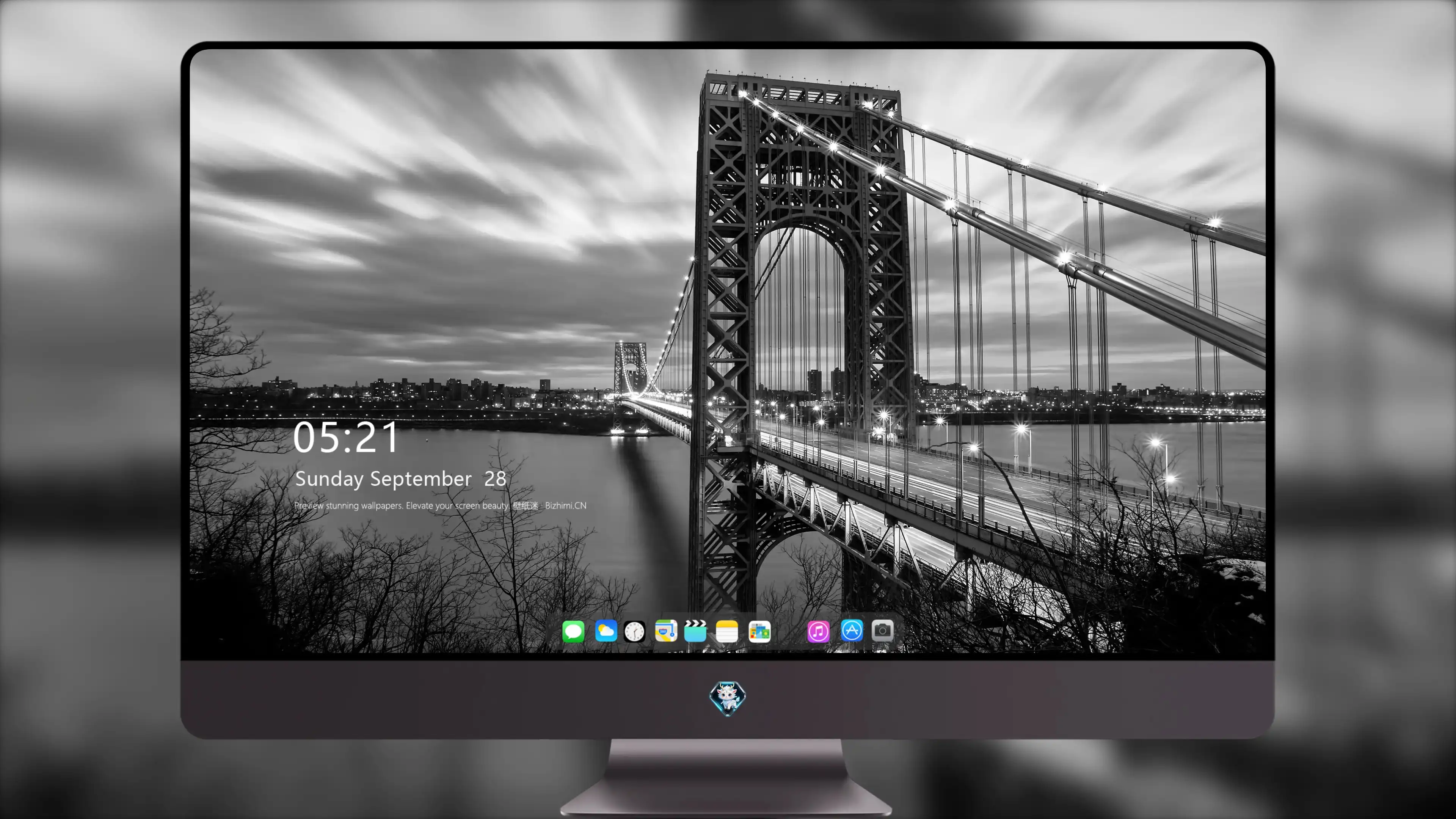Open the Maps app in the dock
1456x819 pixels.
point(666,631)
